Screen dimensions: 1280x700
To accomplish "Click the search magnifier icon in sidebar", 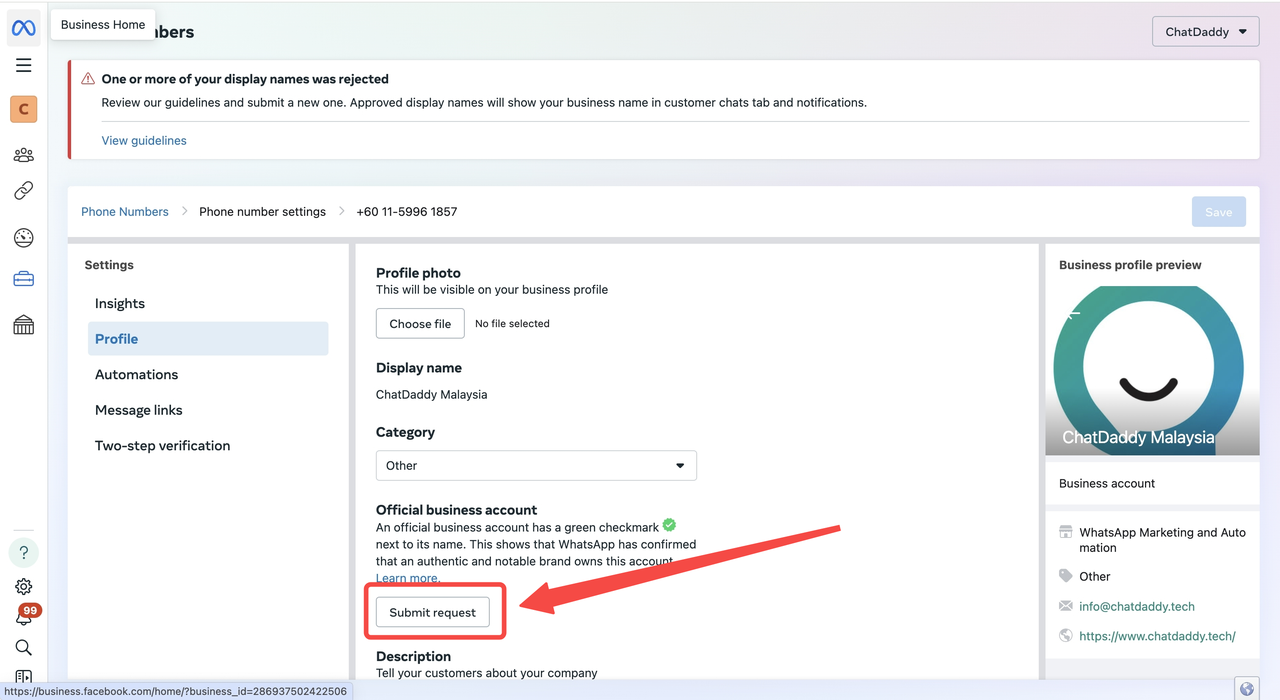I will coord(24,647).
